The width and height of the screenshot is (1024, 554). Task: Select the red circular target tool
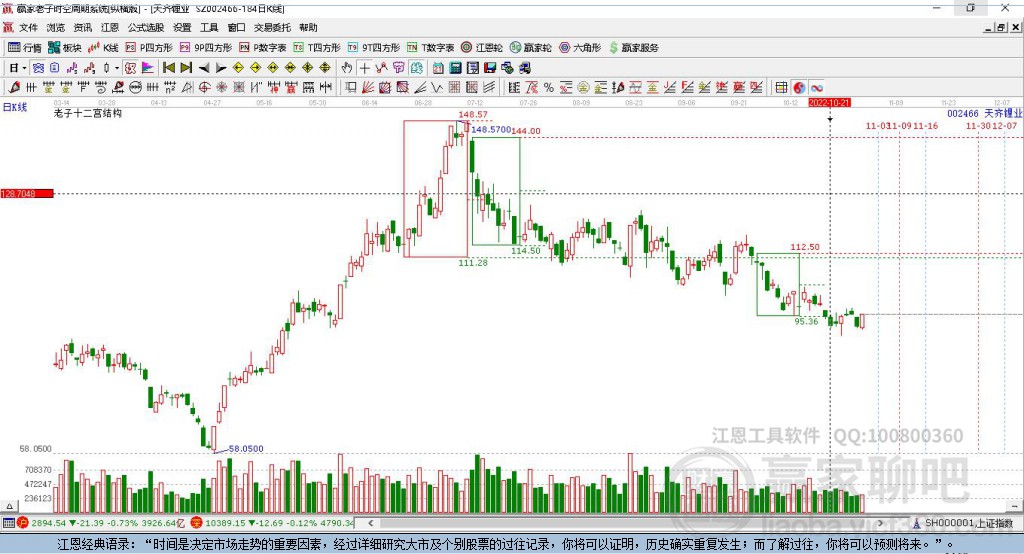tap(204, 88)
